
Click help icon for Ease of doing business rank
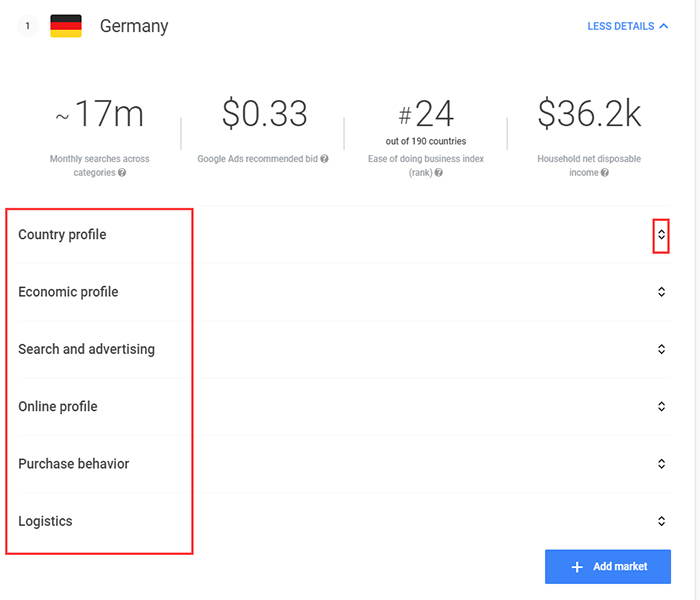click(438, 173)
